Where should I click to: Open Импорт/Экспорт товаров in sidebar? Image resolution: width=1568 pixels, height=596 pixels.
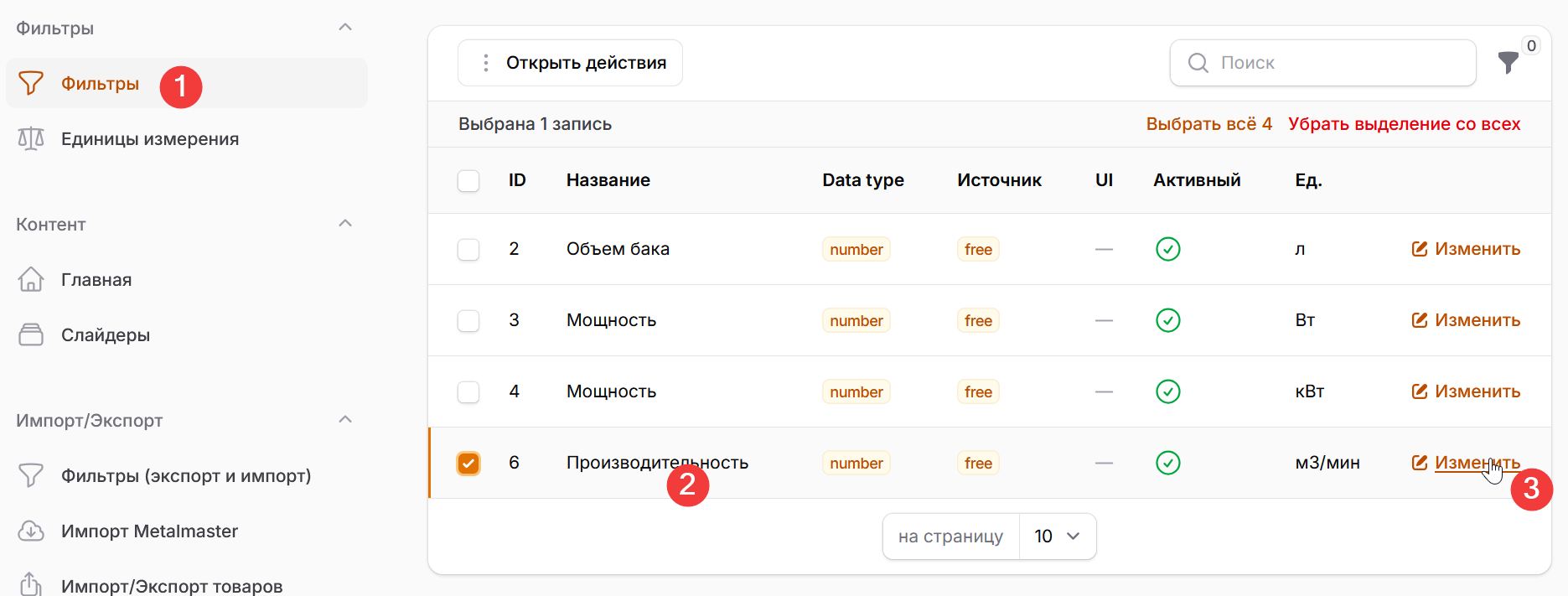171,586
